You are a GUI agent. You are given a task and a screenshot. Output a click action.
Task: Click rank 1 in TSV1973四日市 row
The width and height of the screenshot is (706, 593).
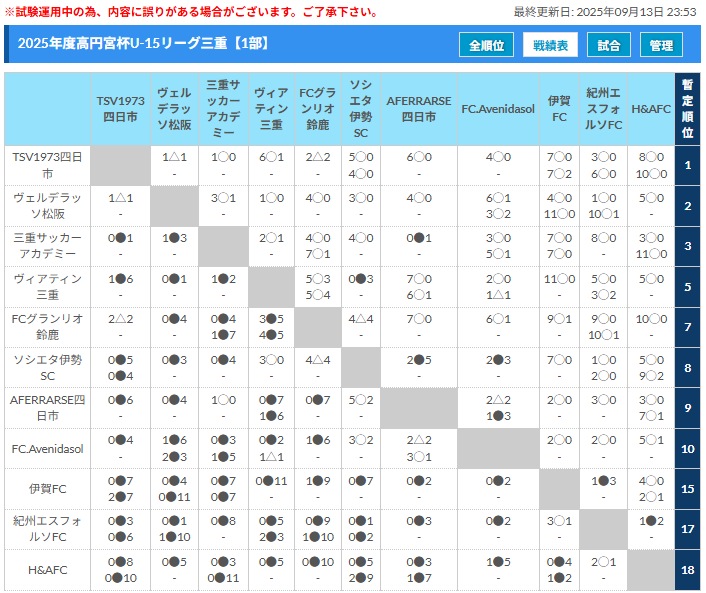click(x=688, y=165)
